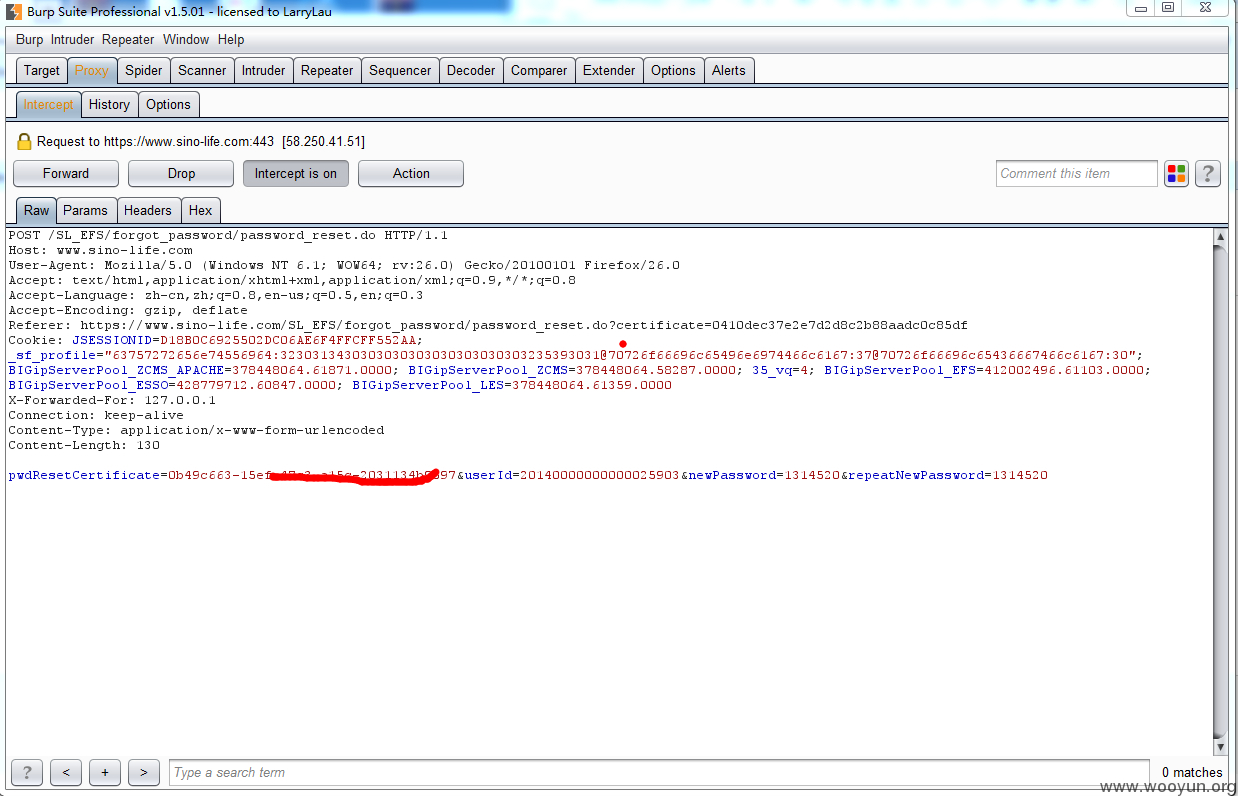1238x796 pixels.
Task: Click the BIGipServerPool_LES cookie entry
Action: coord(512,386)
